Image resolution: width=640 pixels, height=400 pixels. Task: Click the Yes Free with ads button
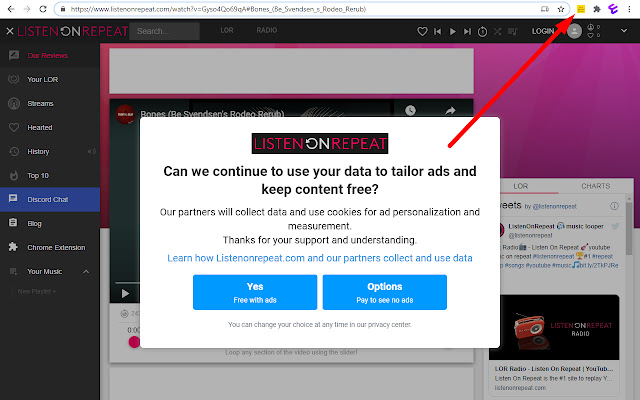click(x=255, y=292)
